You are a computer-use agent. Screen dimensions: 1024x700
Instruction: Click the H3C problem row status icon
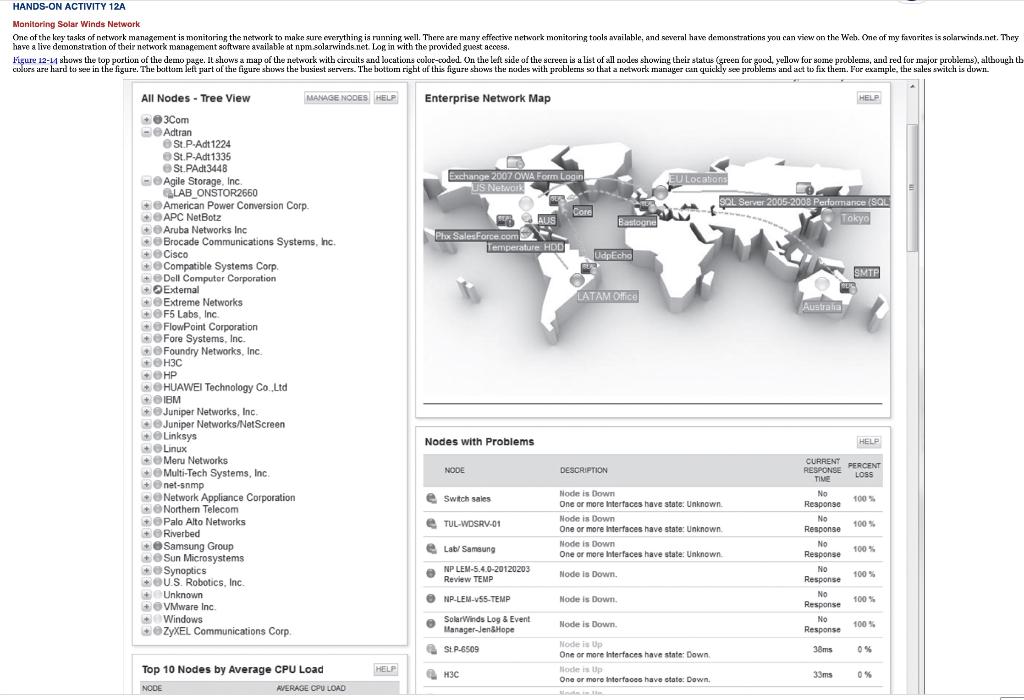[431, 675]
